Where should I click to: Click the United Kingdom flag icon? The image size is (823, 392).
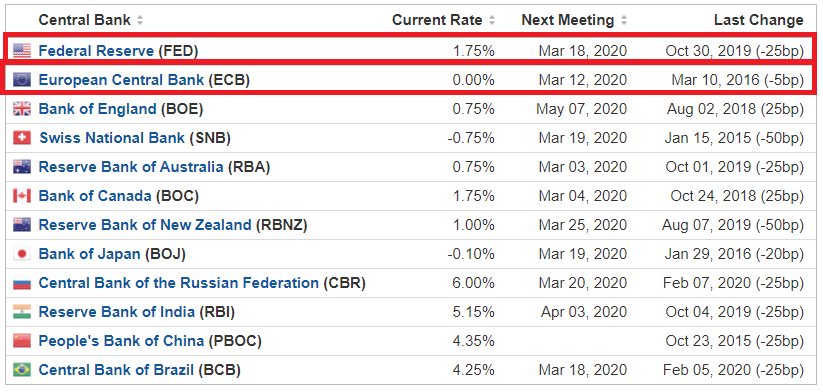[x=22, y=109]
